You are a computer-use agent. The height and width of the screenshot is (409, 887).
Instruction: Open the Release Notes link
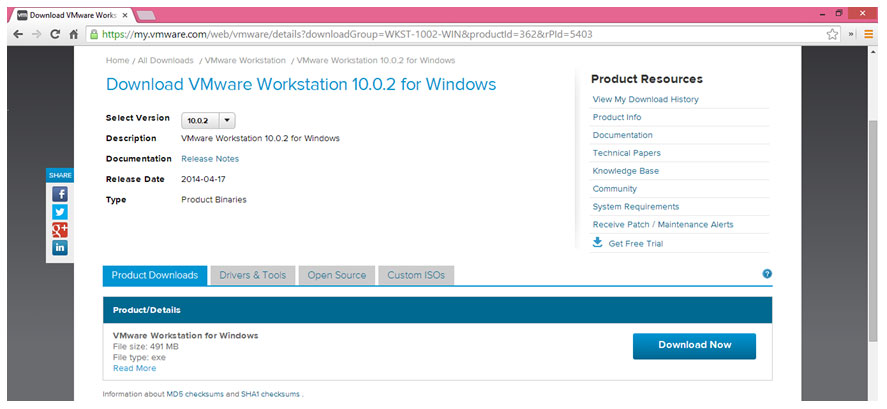(x=210, y=159)
